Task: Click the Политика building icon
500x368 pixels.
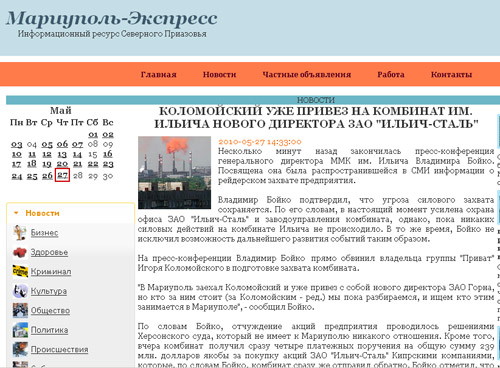Action: click(20, 330)
